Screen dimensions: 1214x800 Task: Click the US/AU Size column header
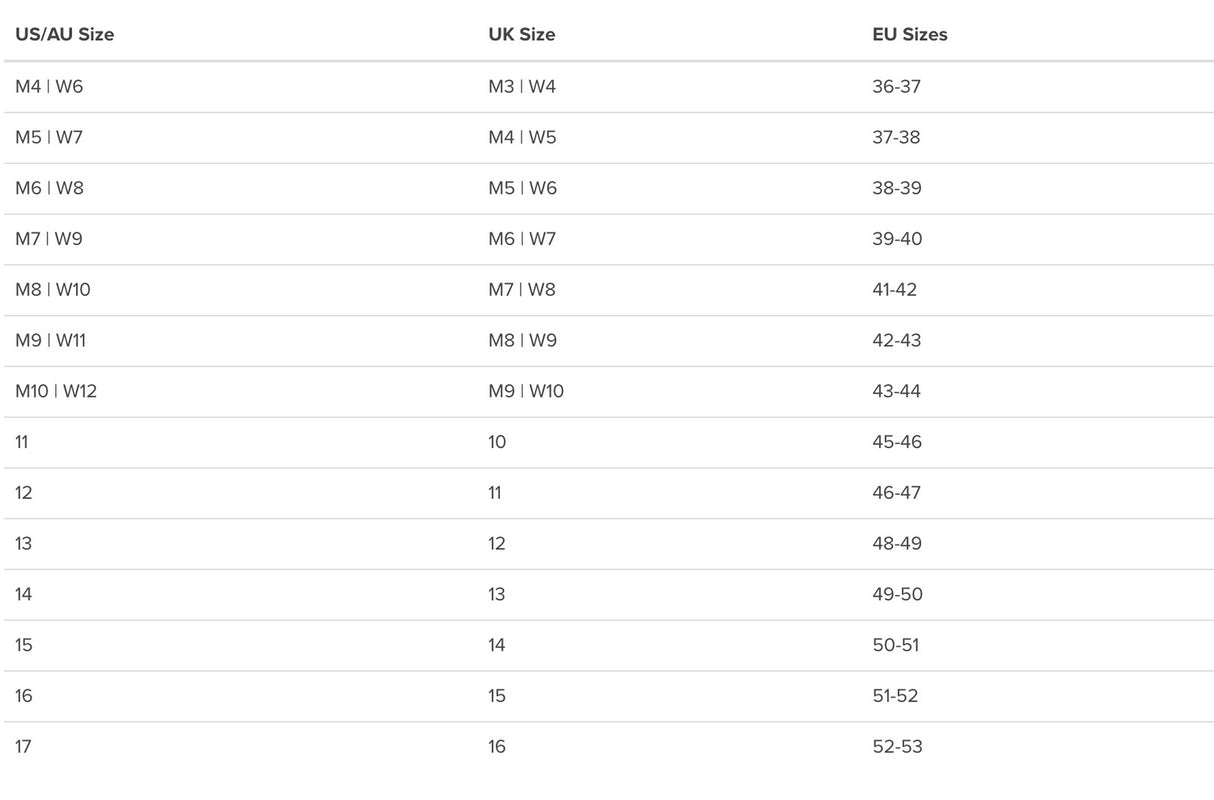pos(64,34)
